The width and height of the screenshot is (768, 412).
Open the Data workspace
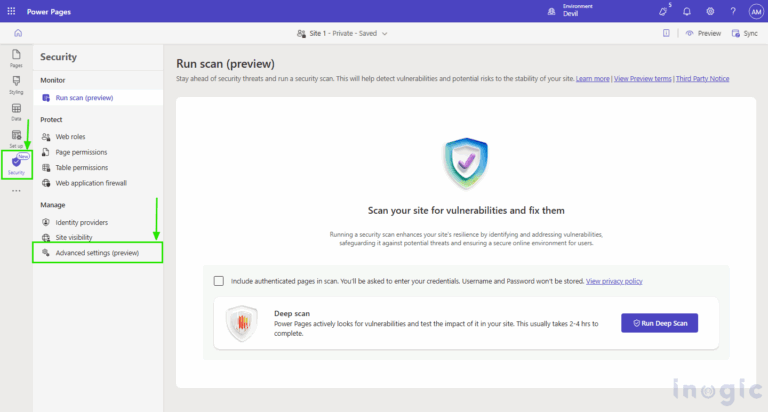pos(16,111)
